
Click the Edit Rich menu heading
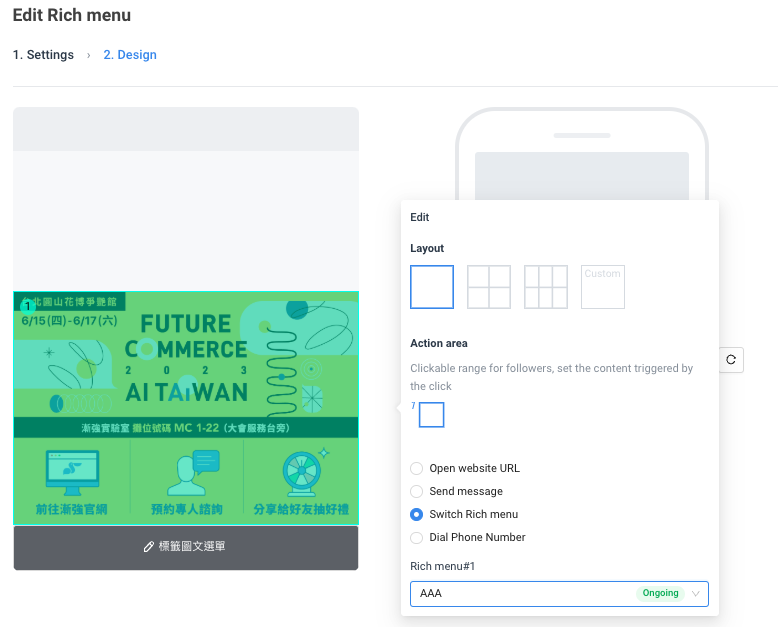(72, 15)
